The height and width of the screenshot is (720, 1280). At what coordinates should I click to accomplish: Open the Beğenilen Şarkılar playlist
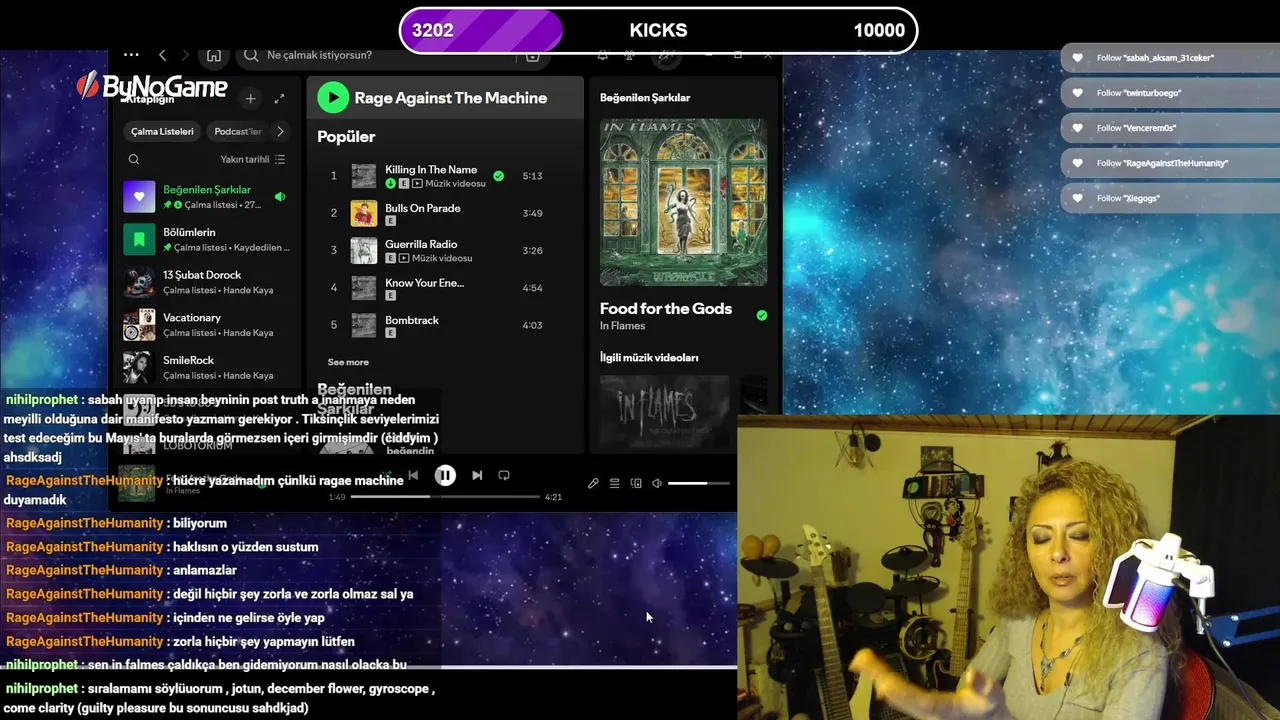pyautogui.click(x=205, y=197)
